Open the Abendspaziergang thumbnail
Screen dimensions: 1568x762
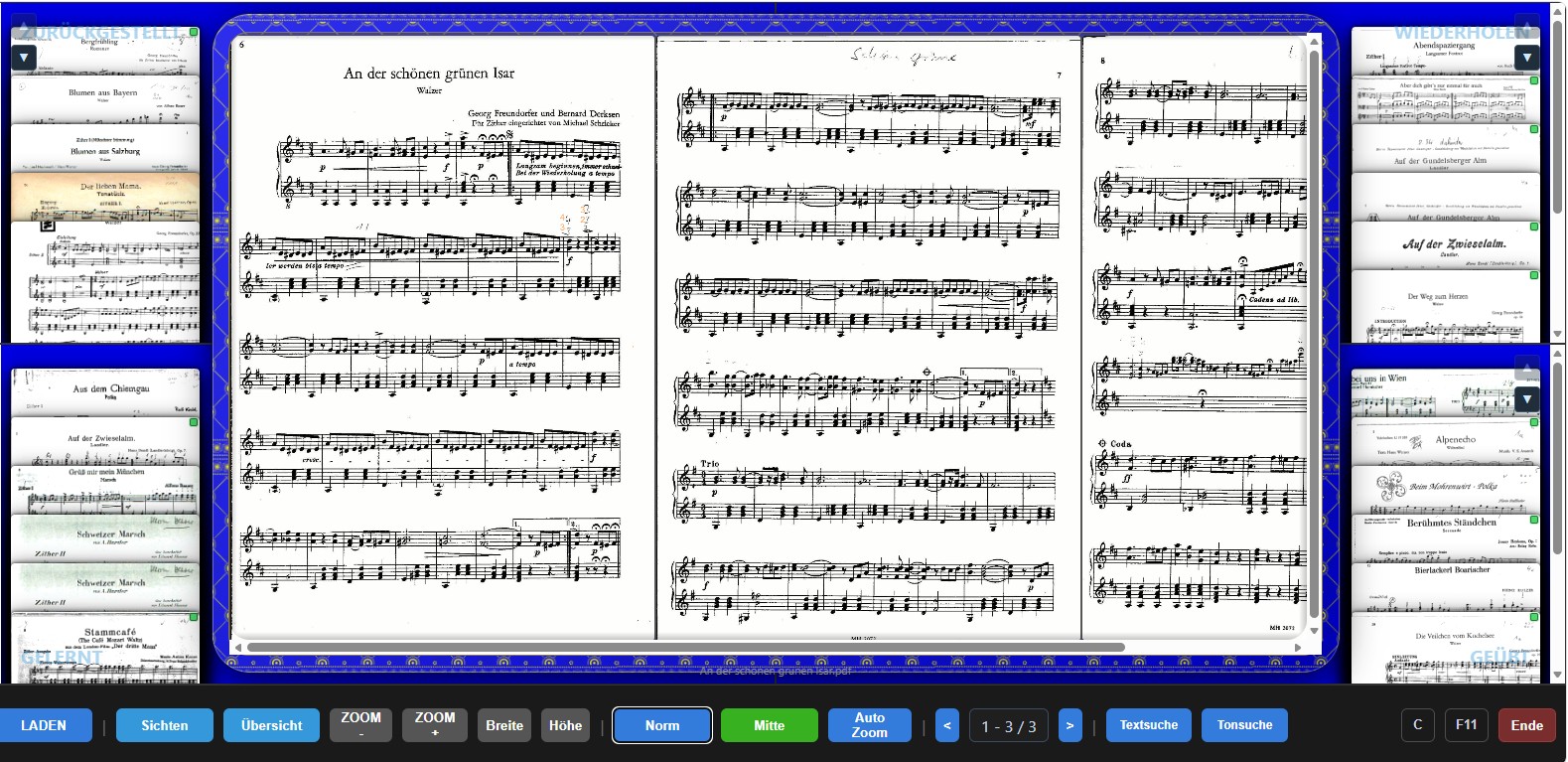click(x=1446, y=50)
